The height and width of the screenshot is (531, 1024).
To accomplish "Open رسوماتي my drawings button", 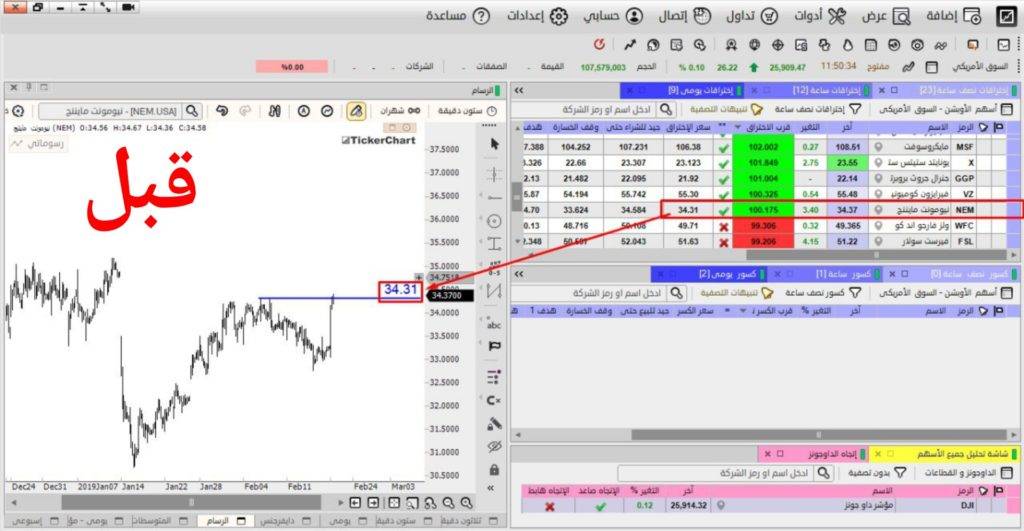I will click(37, 143).
